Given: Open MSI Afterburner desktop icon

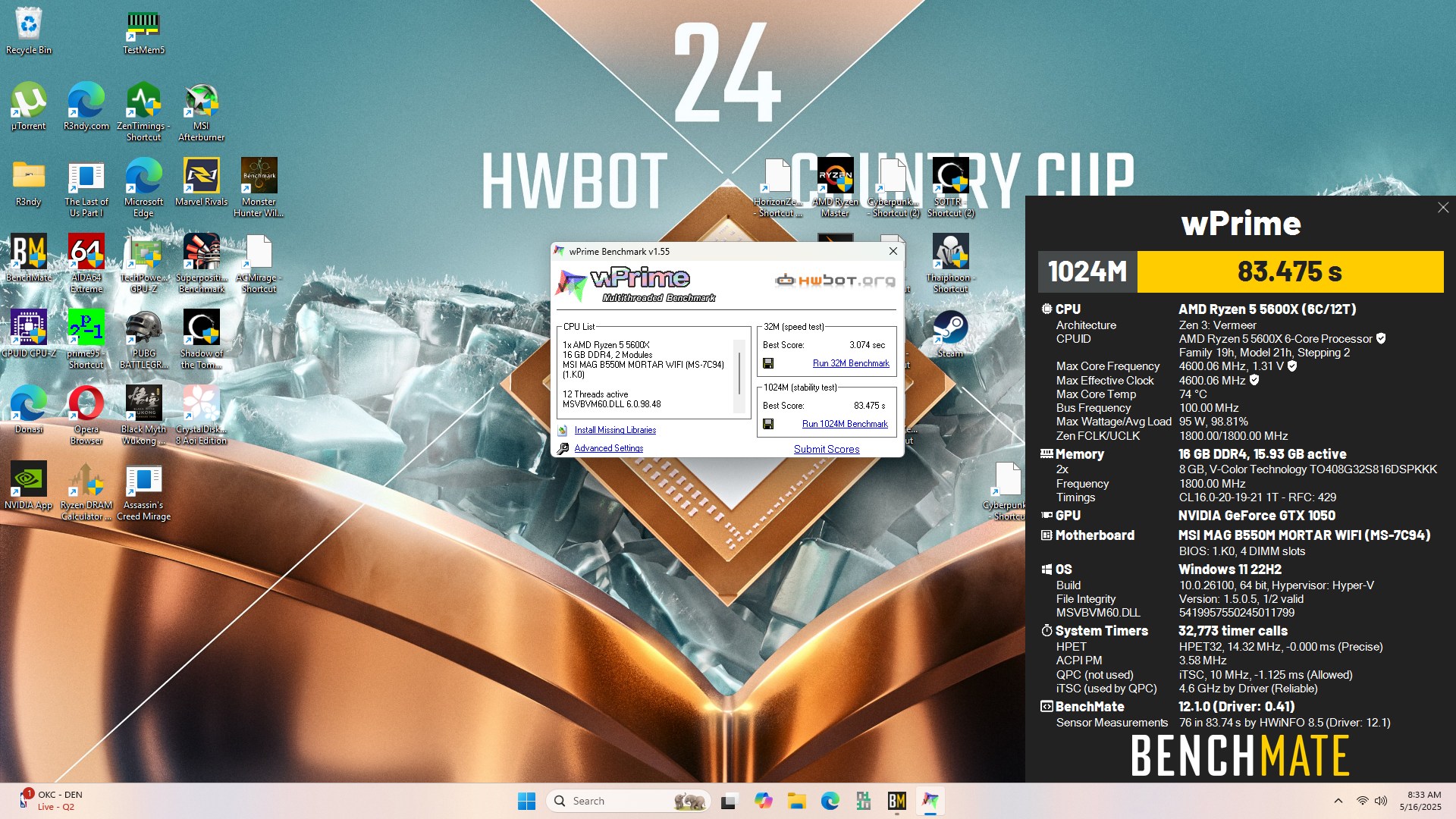Looking at the screenshot, I should pyautogui.click(x=201, y=112).
